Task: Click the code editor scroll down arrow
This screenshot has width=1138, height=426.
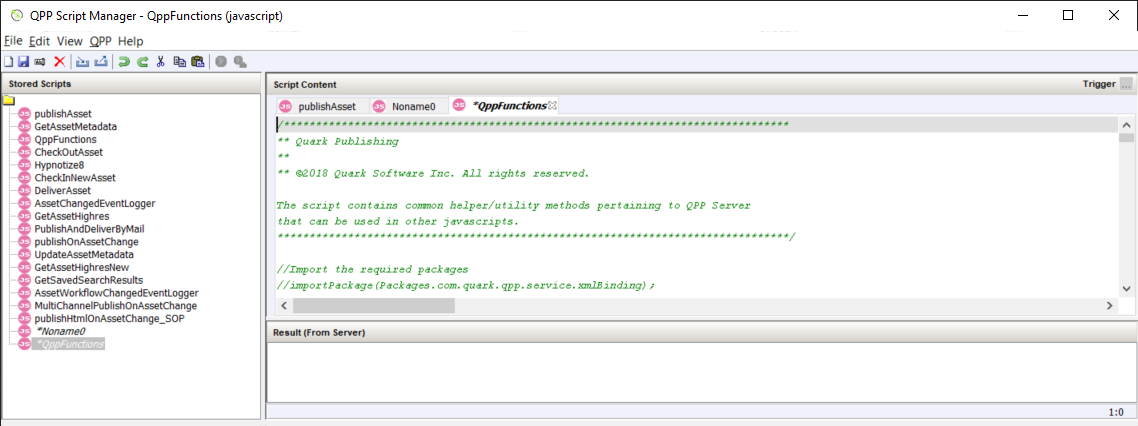Action: click(x=1126, y=289)
